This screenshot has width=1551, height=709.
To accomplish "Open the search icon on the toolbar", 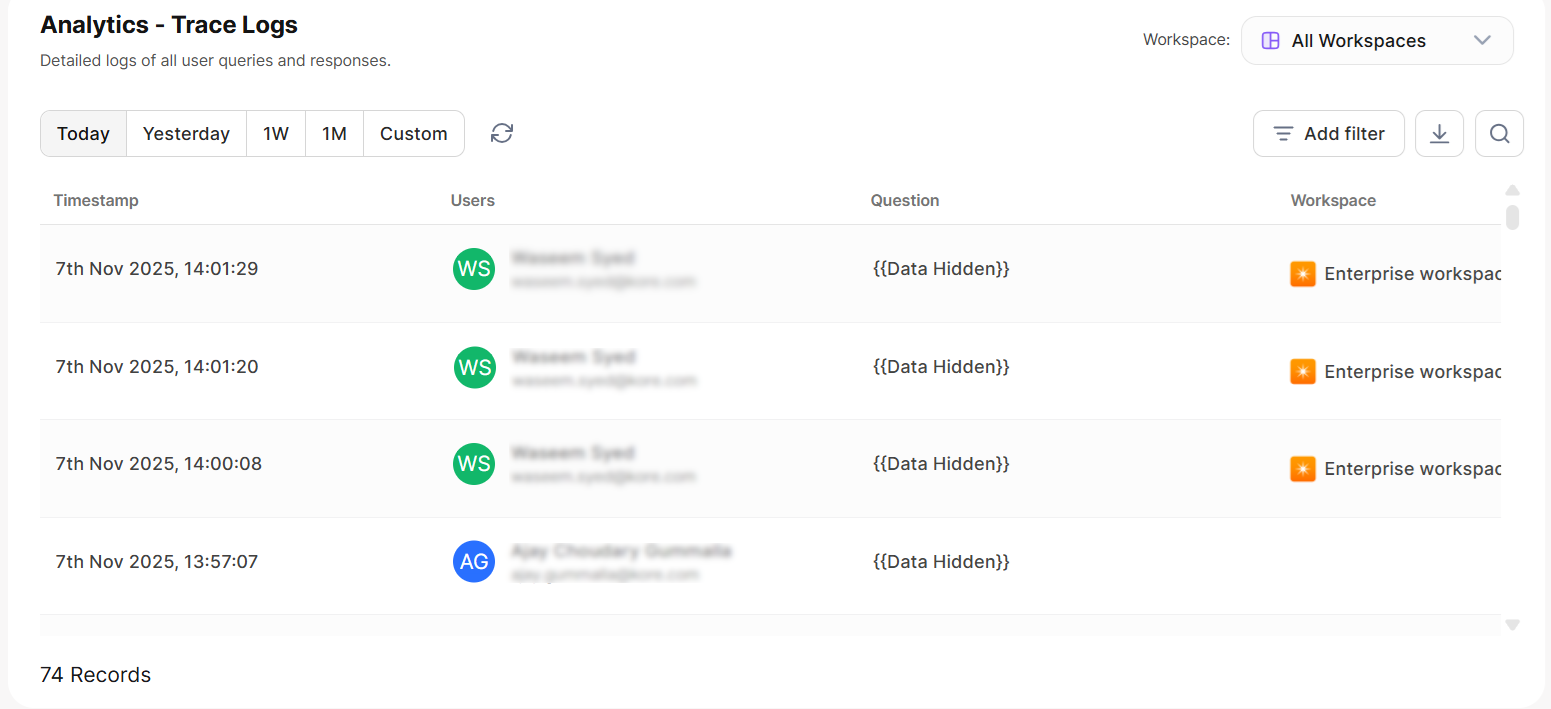I will [1498, 133].
